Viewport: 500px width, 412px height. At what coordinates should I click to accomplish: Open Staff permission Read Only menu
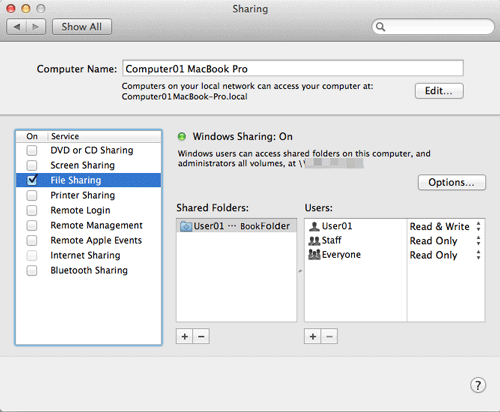446,241
